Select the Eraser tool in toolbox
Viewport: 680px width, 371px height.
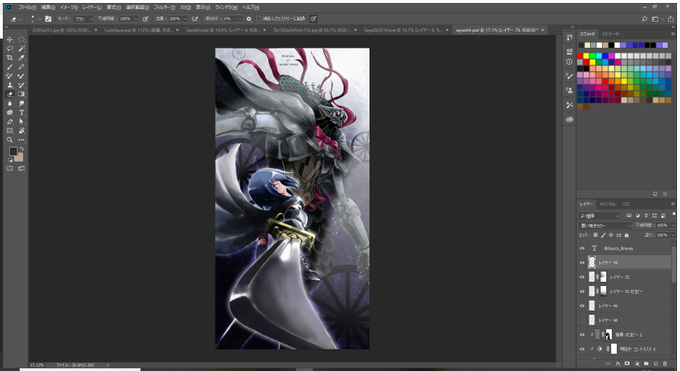pyautogui.click(x=10, y=94)
